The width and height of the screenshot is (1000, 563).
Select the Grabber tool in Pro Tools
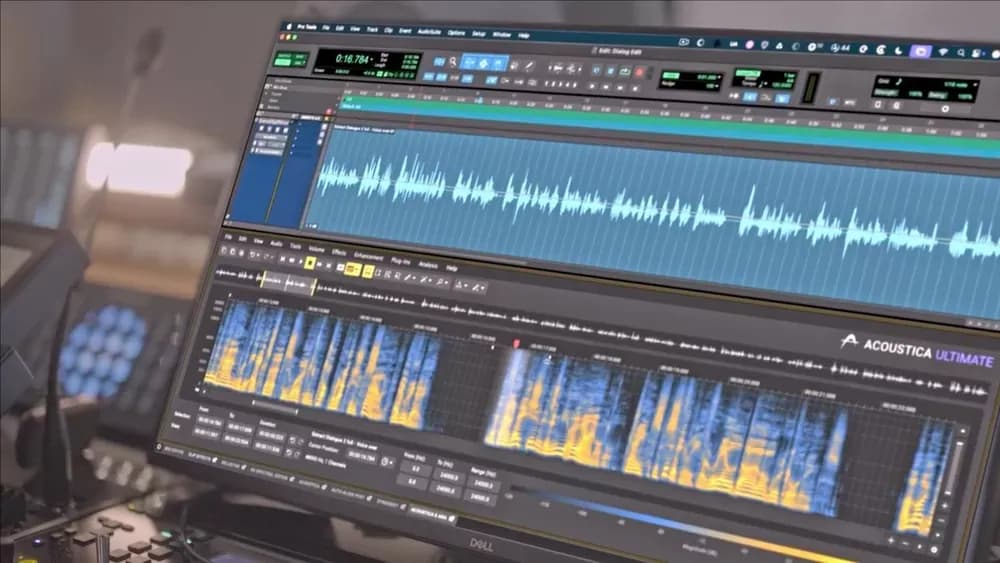tap(499, 64)
